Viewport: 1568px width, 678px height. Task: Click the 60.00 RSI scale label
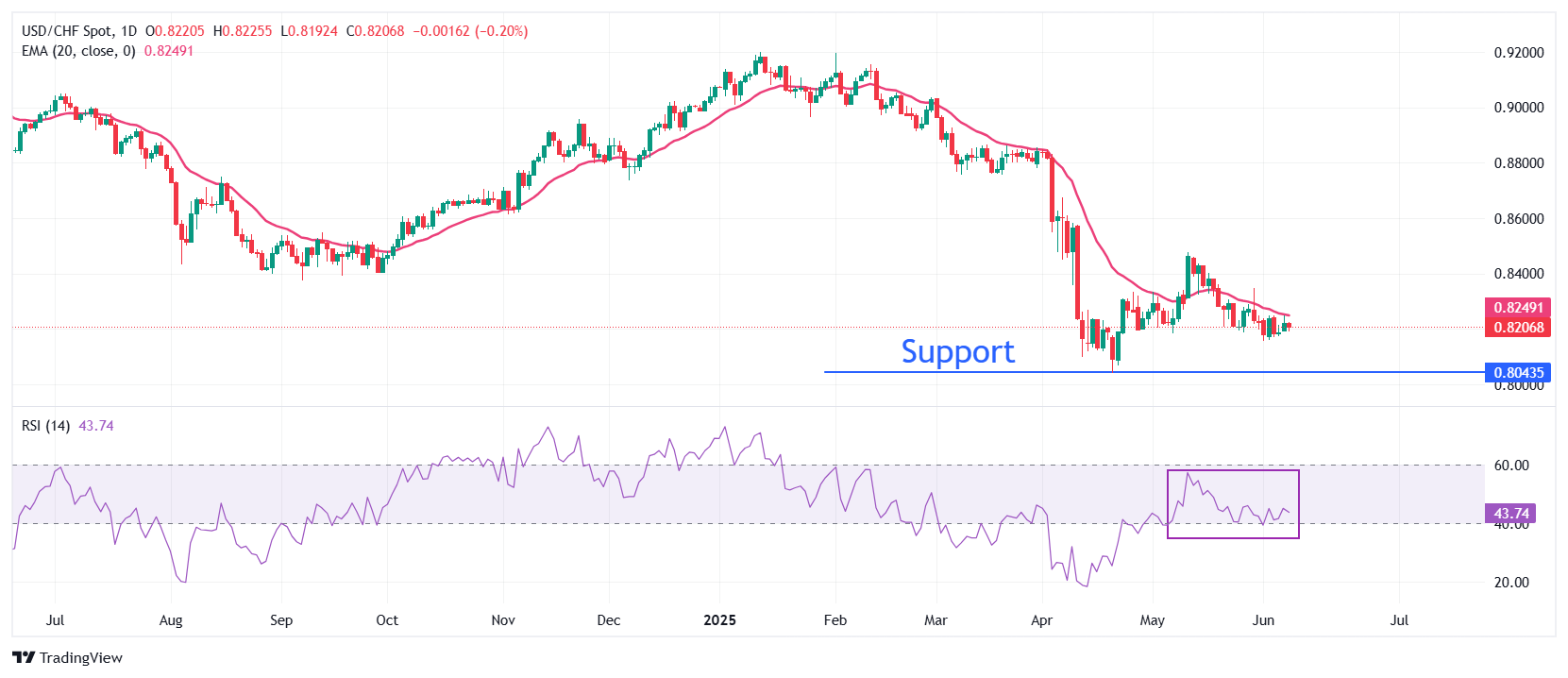(x=1511, y=466)
